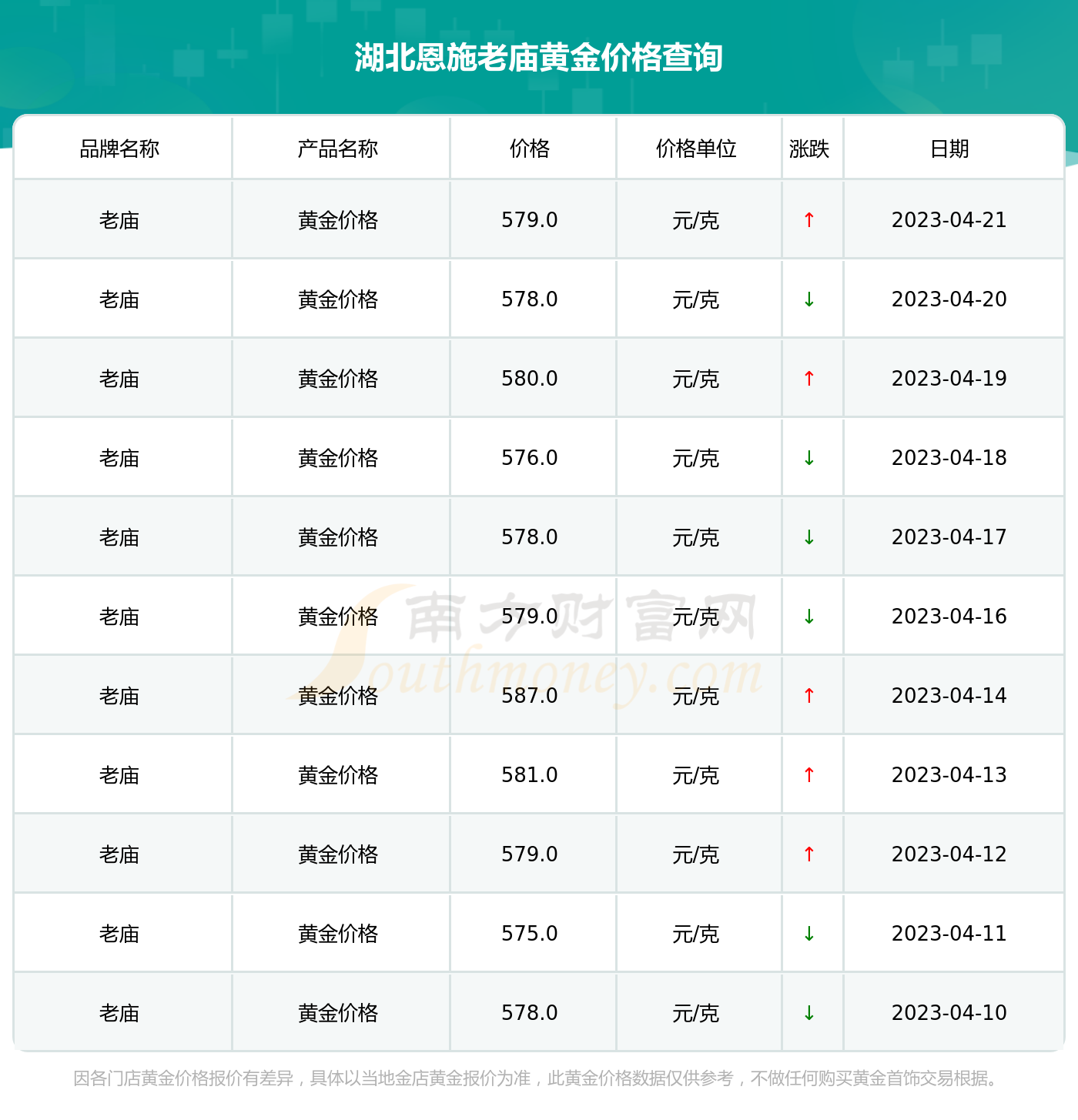Click the up arrow for 2023-04-19
The image size is (1078, 1120).
tap(808, 379)
